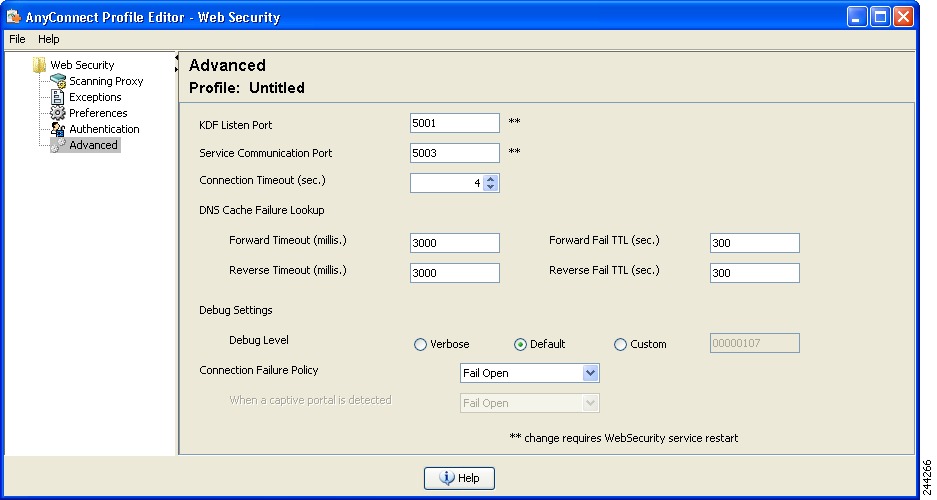Click the AnyConnect app icon in the title bar
The image size is (937, 500).
tap(14, 16)
